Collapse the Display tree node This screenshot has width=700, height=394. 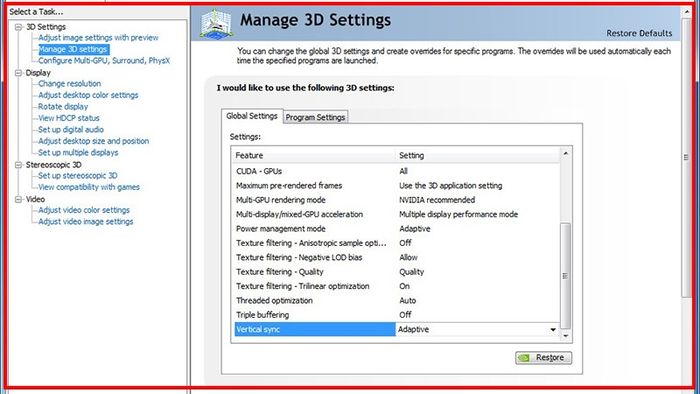18,73
